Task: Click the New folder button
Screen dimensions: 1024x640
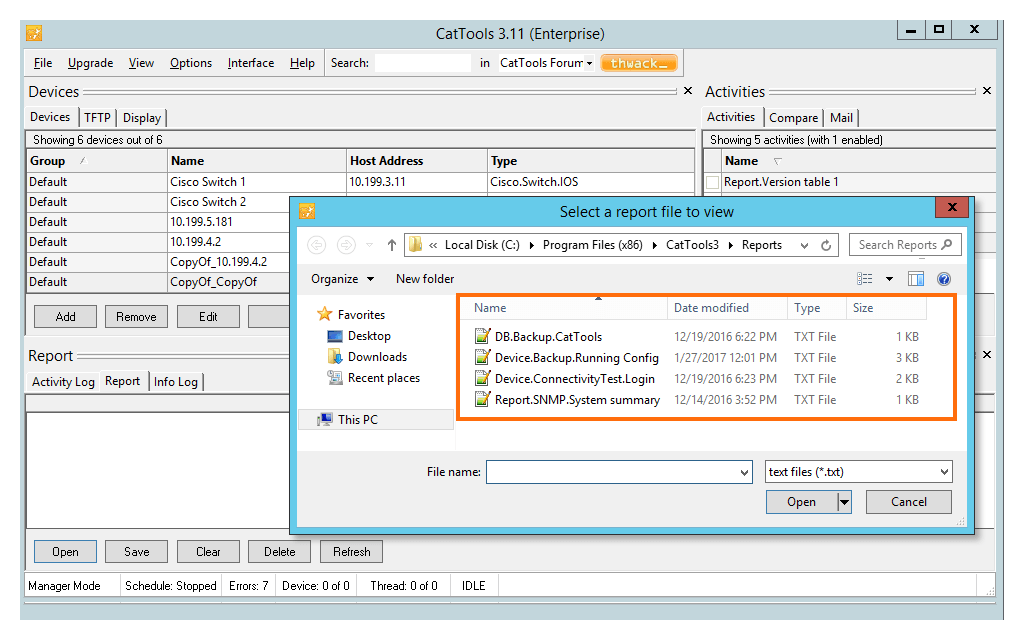Action: pos(424,279)
